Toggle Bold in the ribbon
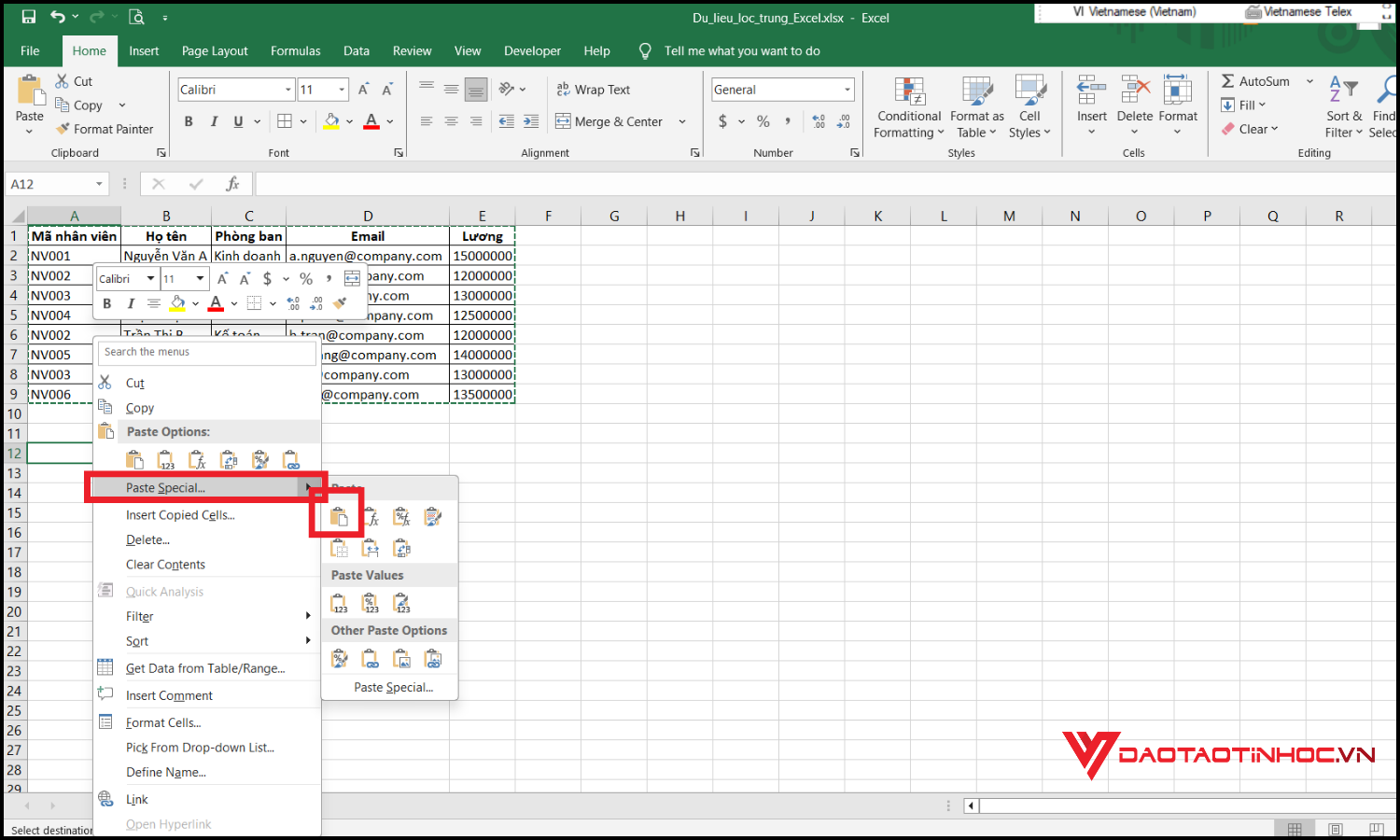This screenshot has height=840, width=1400. [189, 121]
